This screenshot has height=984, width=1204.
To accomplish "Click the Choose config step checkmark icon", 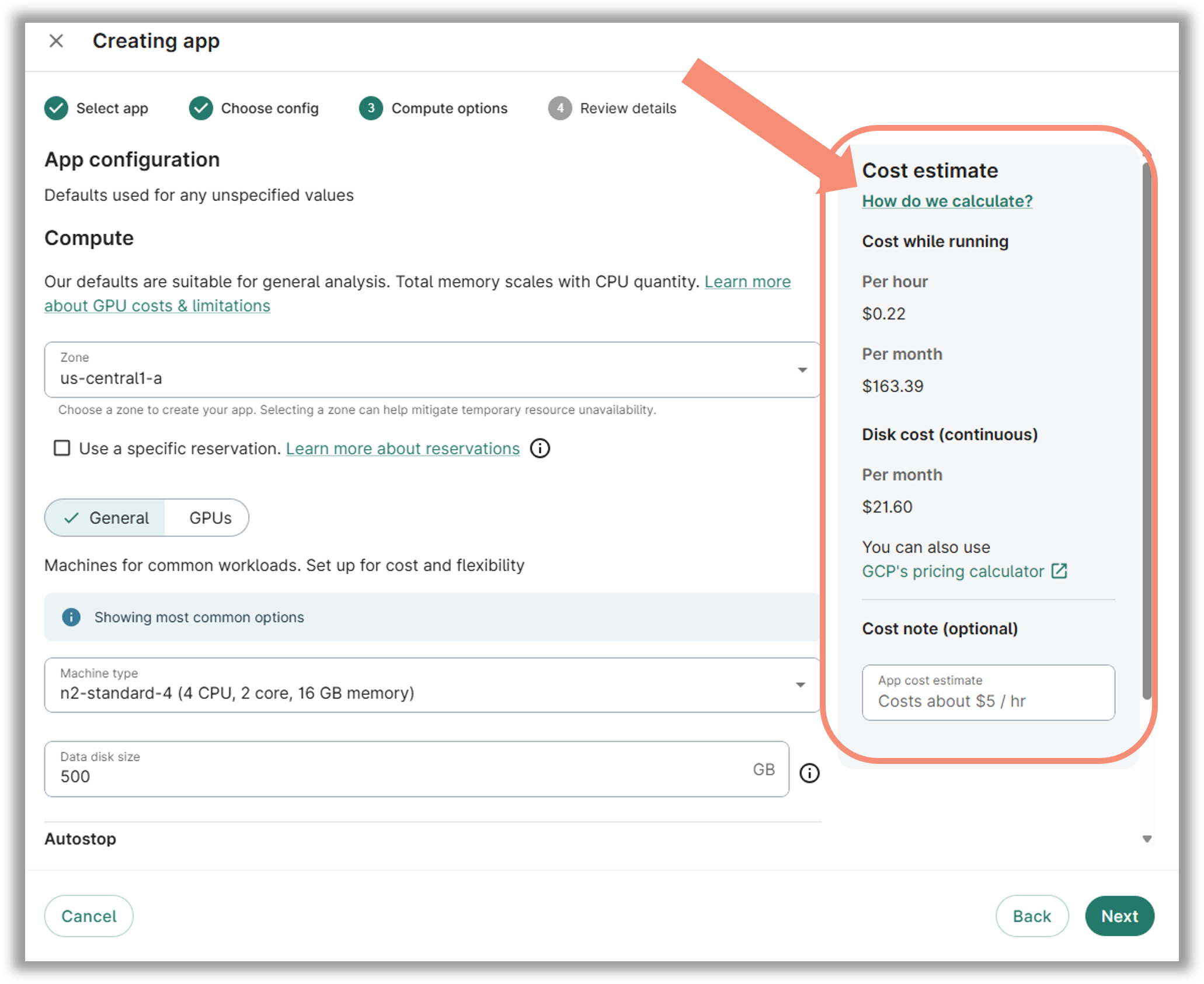I will pos(201,108).
